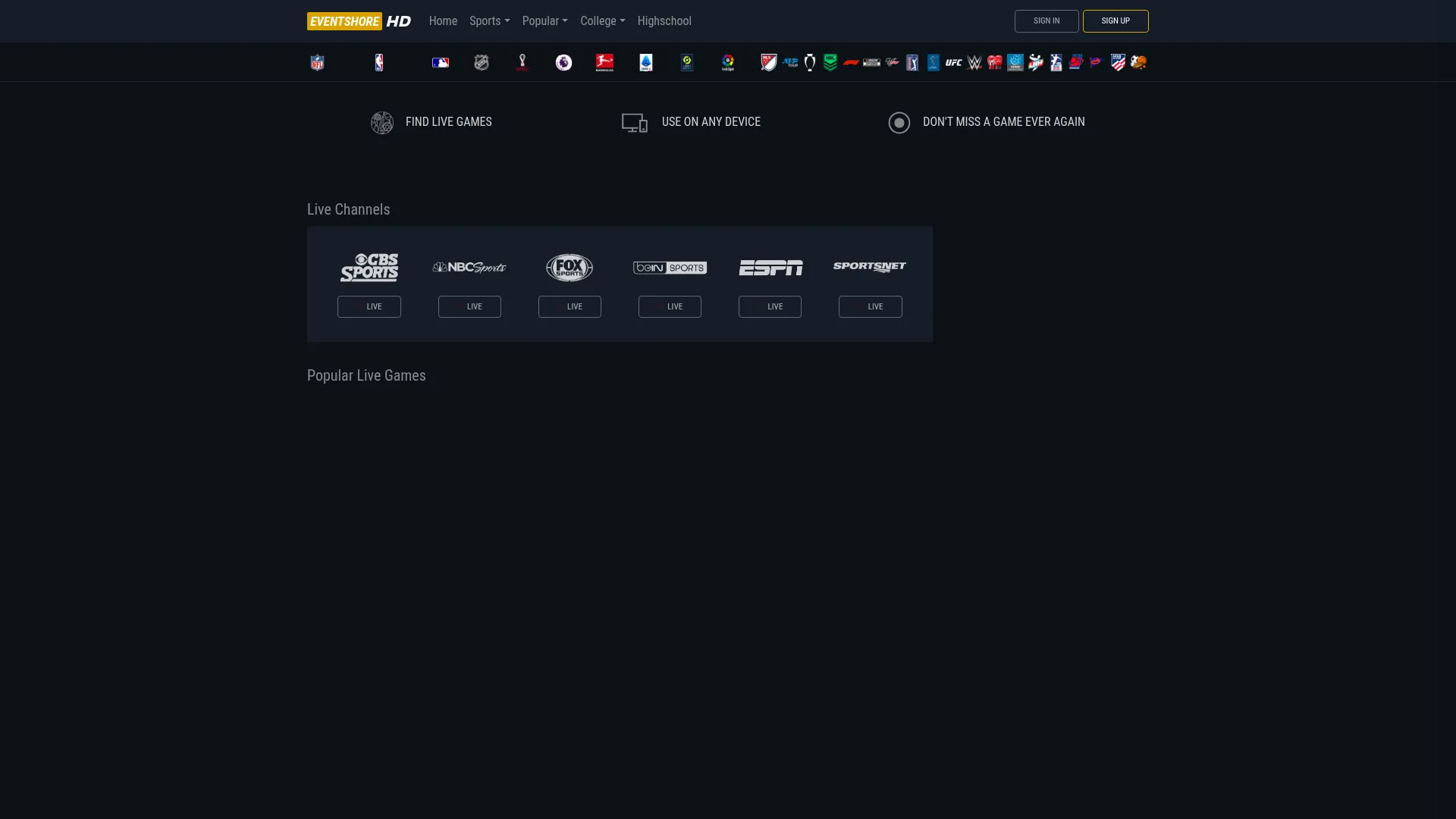This screenshot has width=1456, height=819.
Task: Open the NBA league icon
Action: point(379,62)
